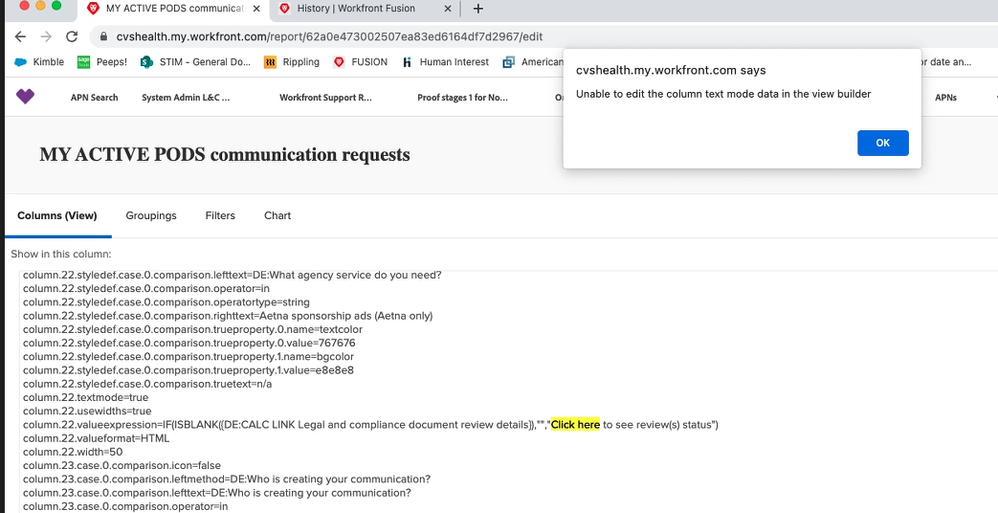This screenshot has width=998, height=513.
Task: Click the macOS green maximize button
Action: [56, 6]
